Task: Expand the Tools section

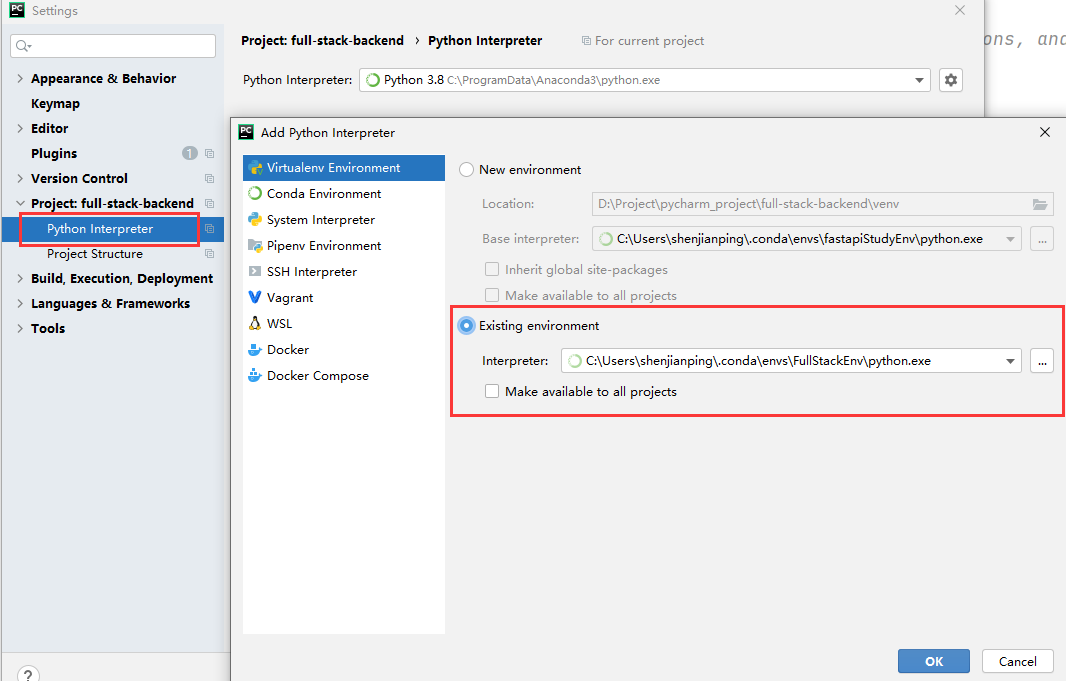Action: click(x=20, y=328)
